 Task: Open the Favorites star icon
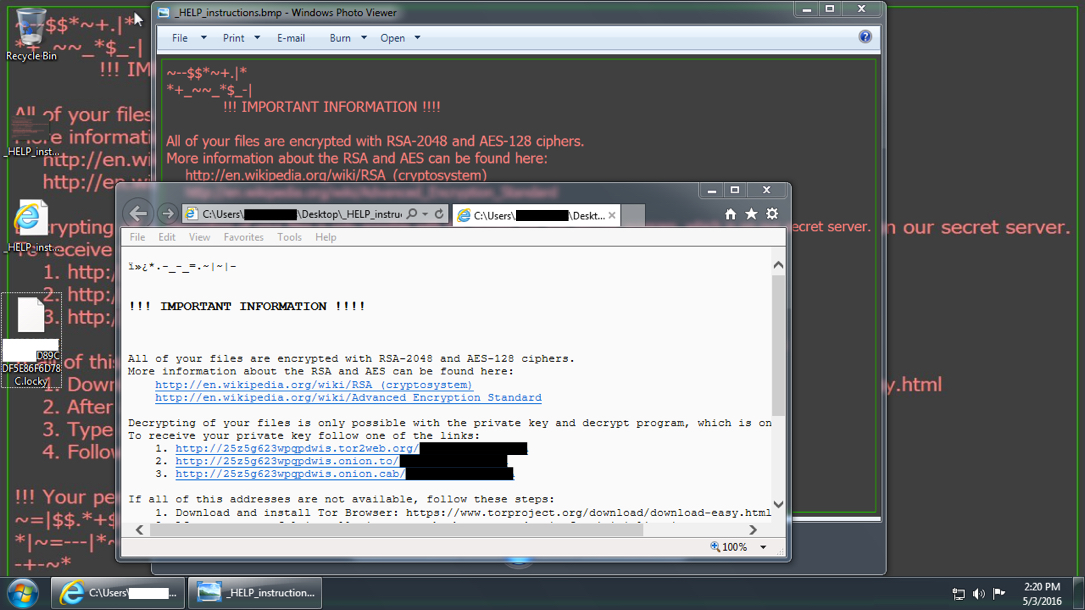tap(751, 214)
